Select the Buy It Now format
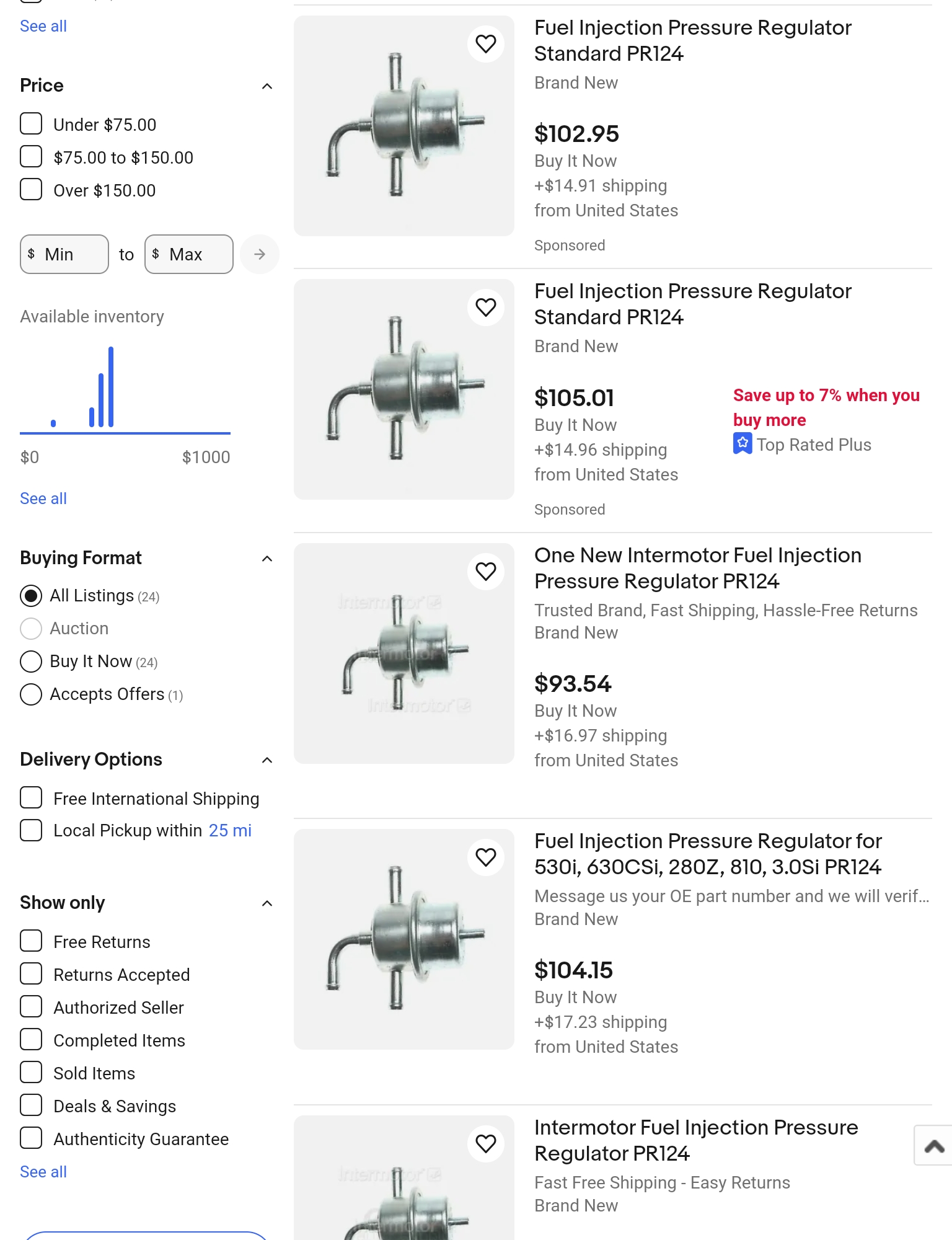Image resolution: width=952 pixels, height=1240 pixels. (31, 662)
